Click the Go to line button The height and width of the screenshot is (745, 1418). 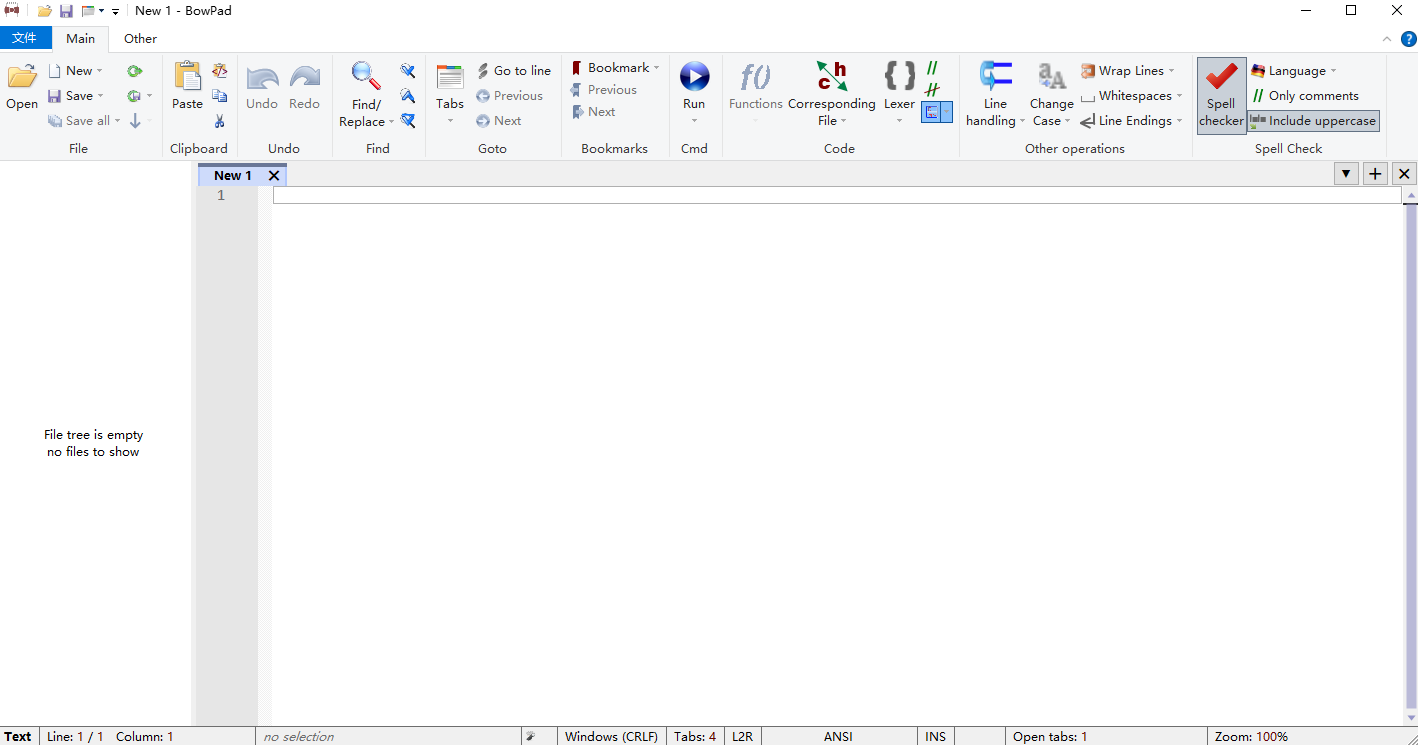pos(514,71)
